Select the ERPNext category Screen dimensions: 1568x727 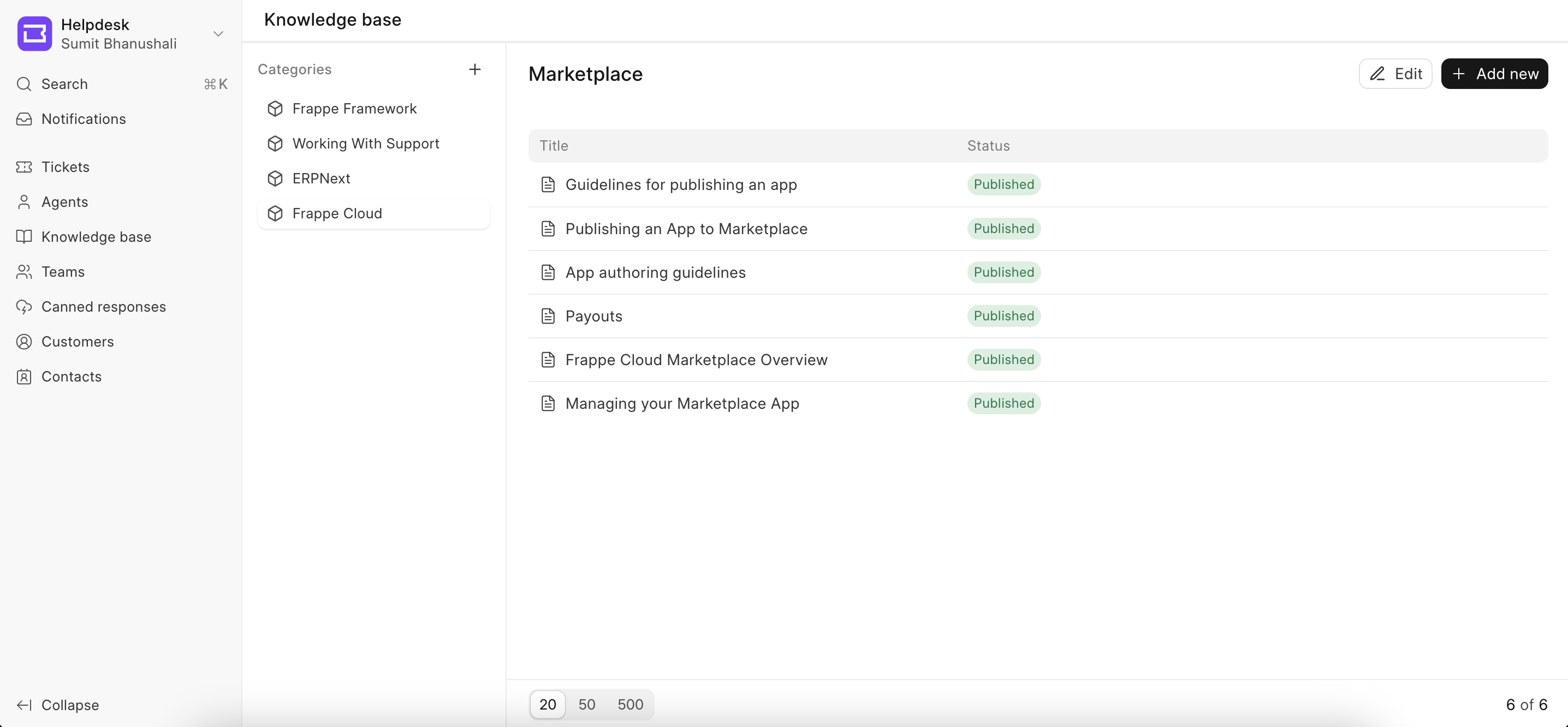coord(321,178)
